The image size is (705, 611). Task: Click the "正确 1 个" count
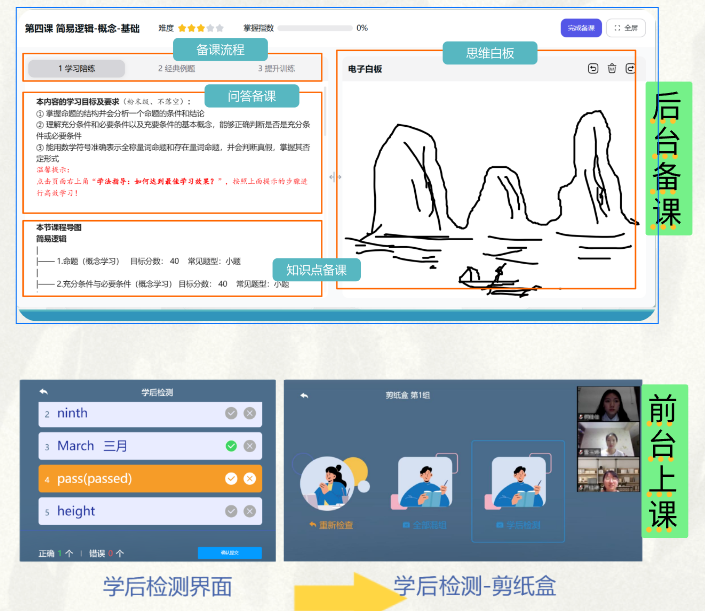(x=56, y=553)
